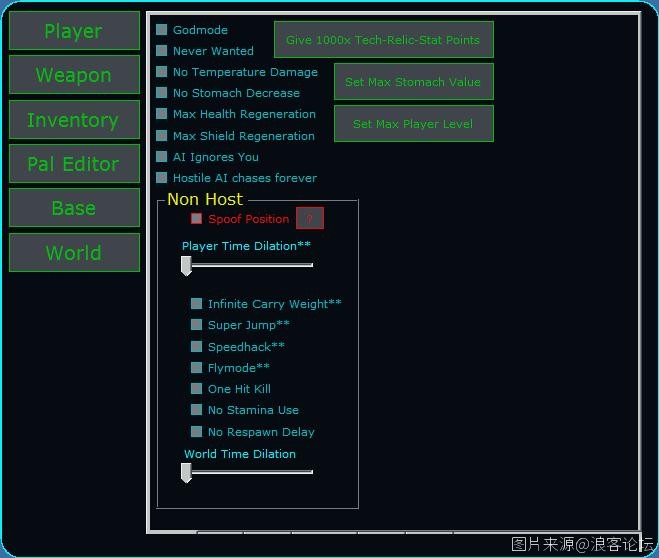Image resolution: width=659 pixels, height=558 pixels.
Task: Click the Player Time Dilation slider handle
Action: (x=186, y=266)
